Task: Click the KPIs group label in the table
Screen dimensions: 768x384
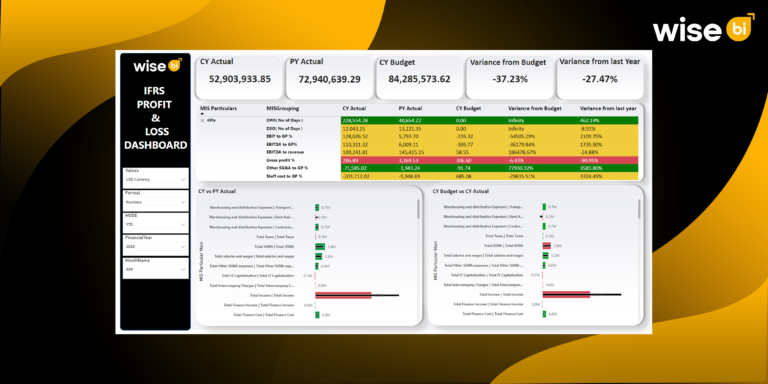Action: pos(212,120)
